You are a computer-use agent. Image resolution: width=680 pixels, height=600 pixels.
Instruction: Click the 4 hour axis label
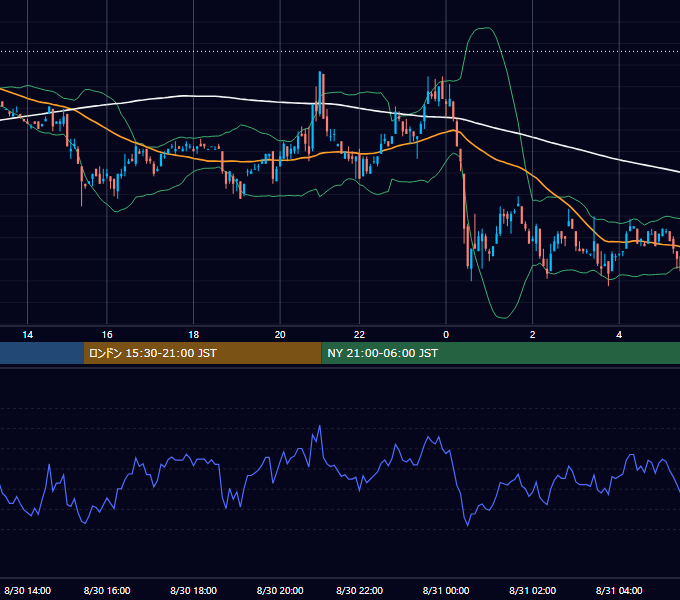[619, 335]
